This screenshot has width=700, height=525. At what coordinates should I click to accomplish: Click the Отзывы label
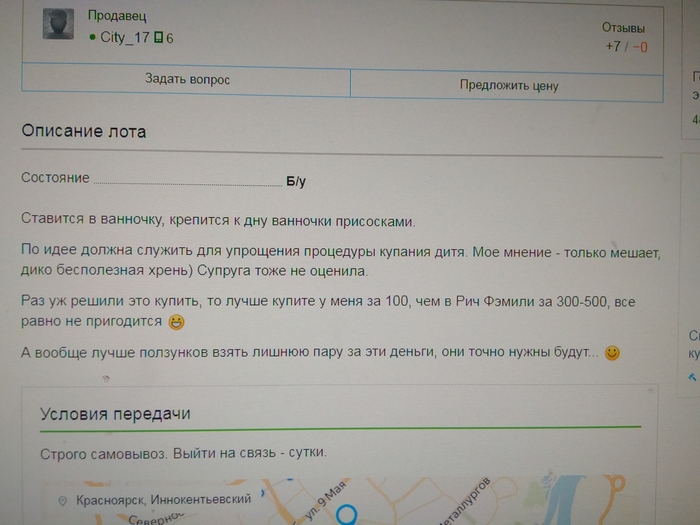tap(623, 28)
